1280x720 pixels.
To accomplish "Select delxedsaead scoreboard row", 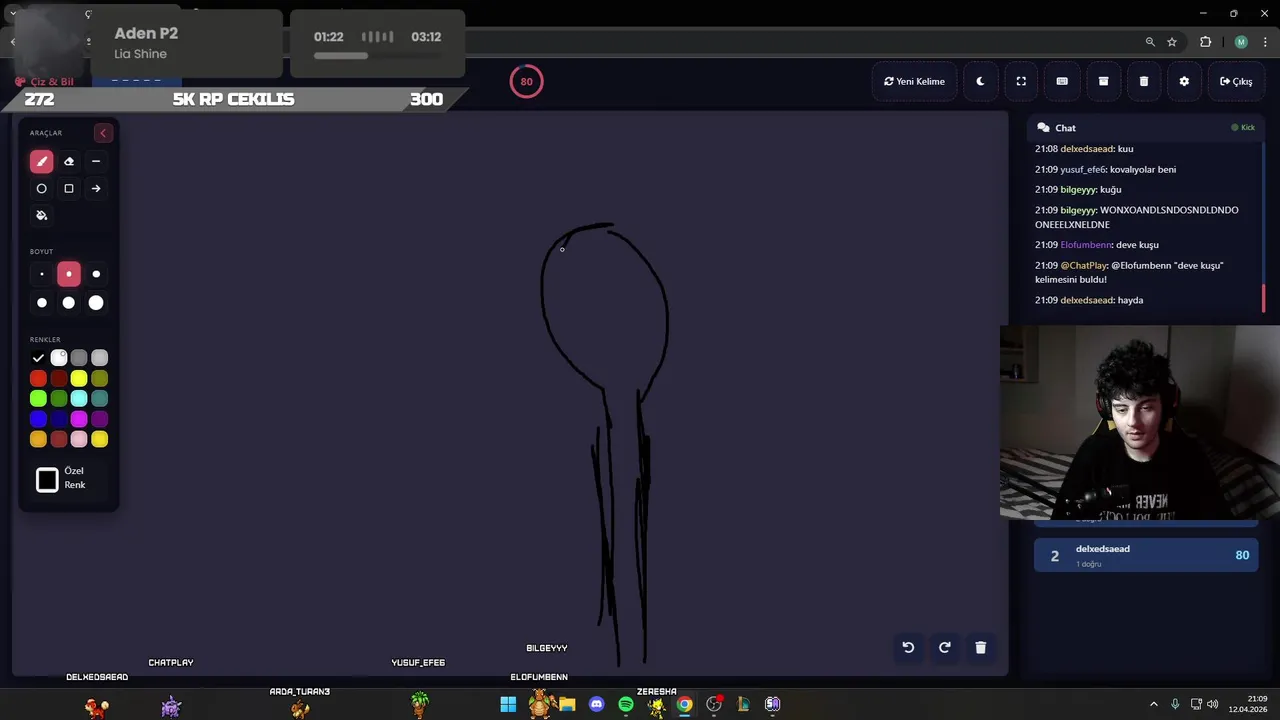I will 1146,555.
